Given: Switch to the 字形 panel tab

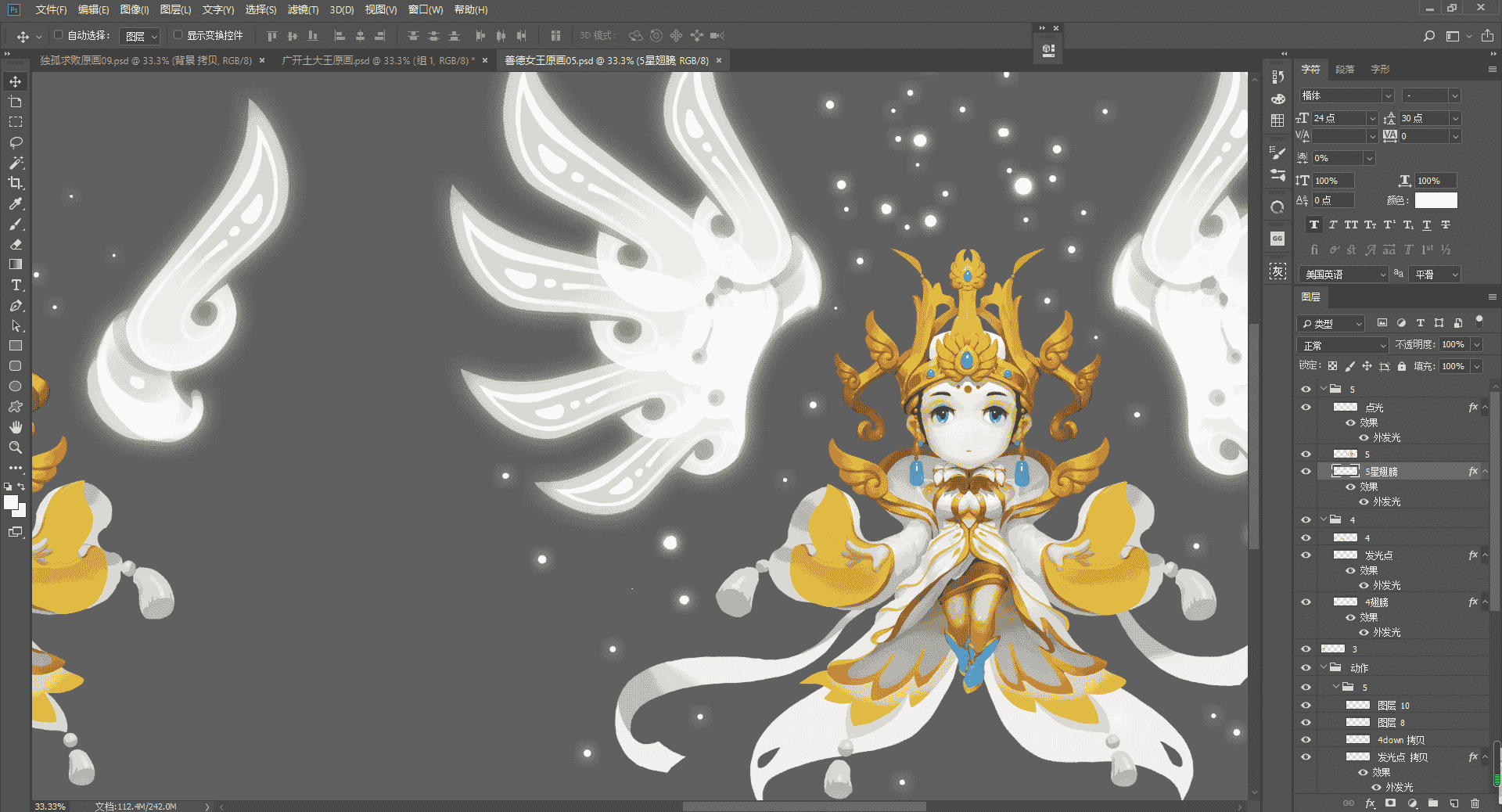Looking at the screenshot, I should [1380, 70].
